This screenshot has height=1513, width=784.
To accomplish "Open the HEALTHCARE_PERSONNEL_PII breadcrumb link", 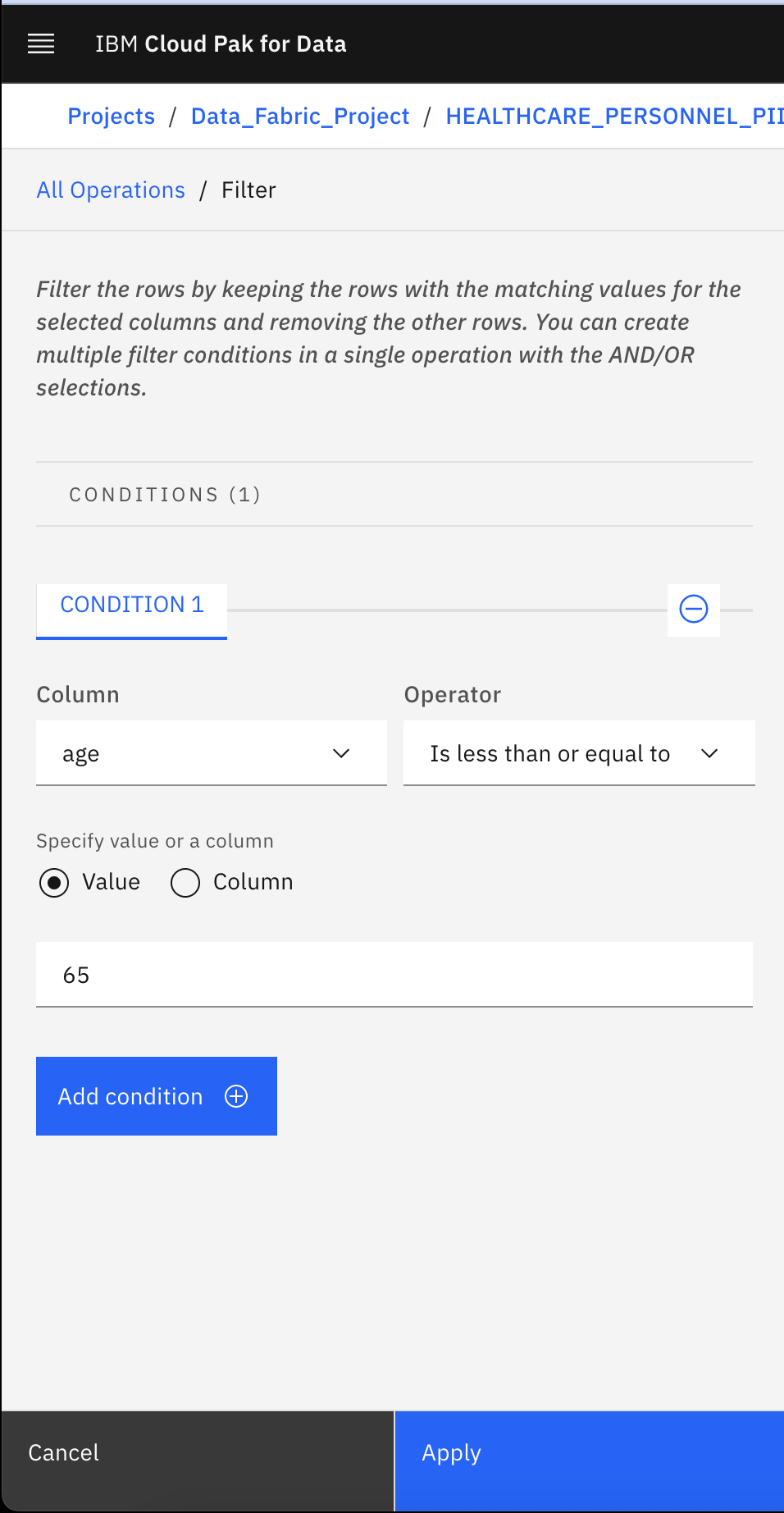I will tap(614, 117).
